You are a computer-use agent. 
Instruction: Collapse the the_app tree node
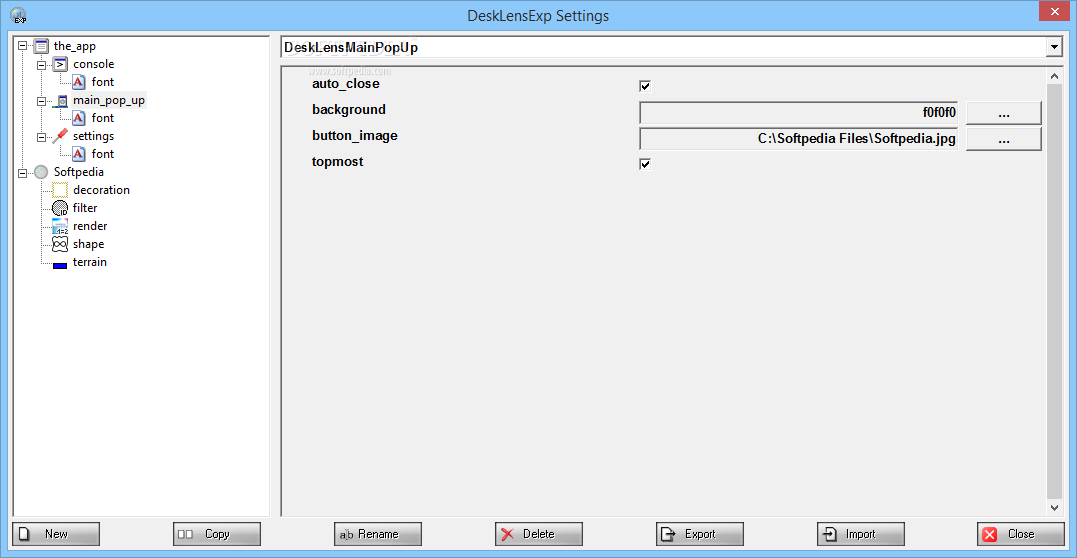[23, 47]
